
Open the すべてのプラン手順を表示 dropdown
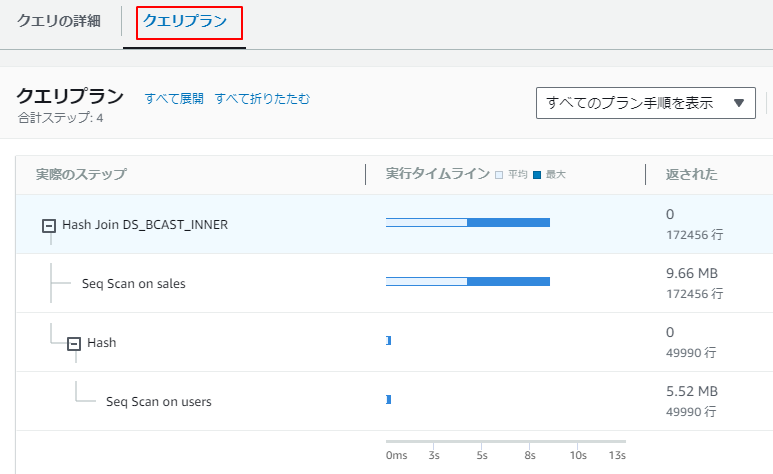pyautogui.click(x=645, y=103)
